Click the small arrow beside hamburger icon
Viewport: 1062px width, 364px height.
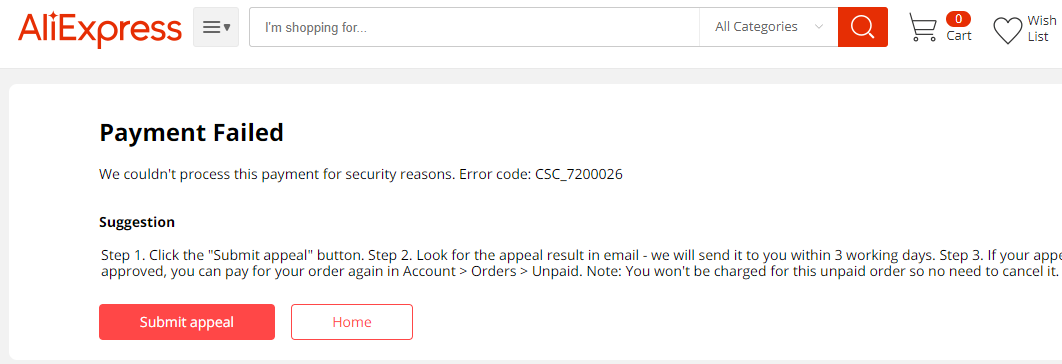pyautogui.click(x=227, y=27)
